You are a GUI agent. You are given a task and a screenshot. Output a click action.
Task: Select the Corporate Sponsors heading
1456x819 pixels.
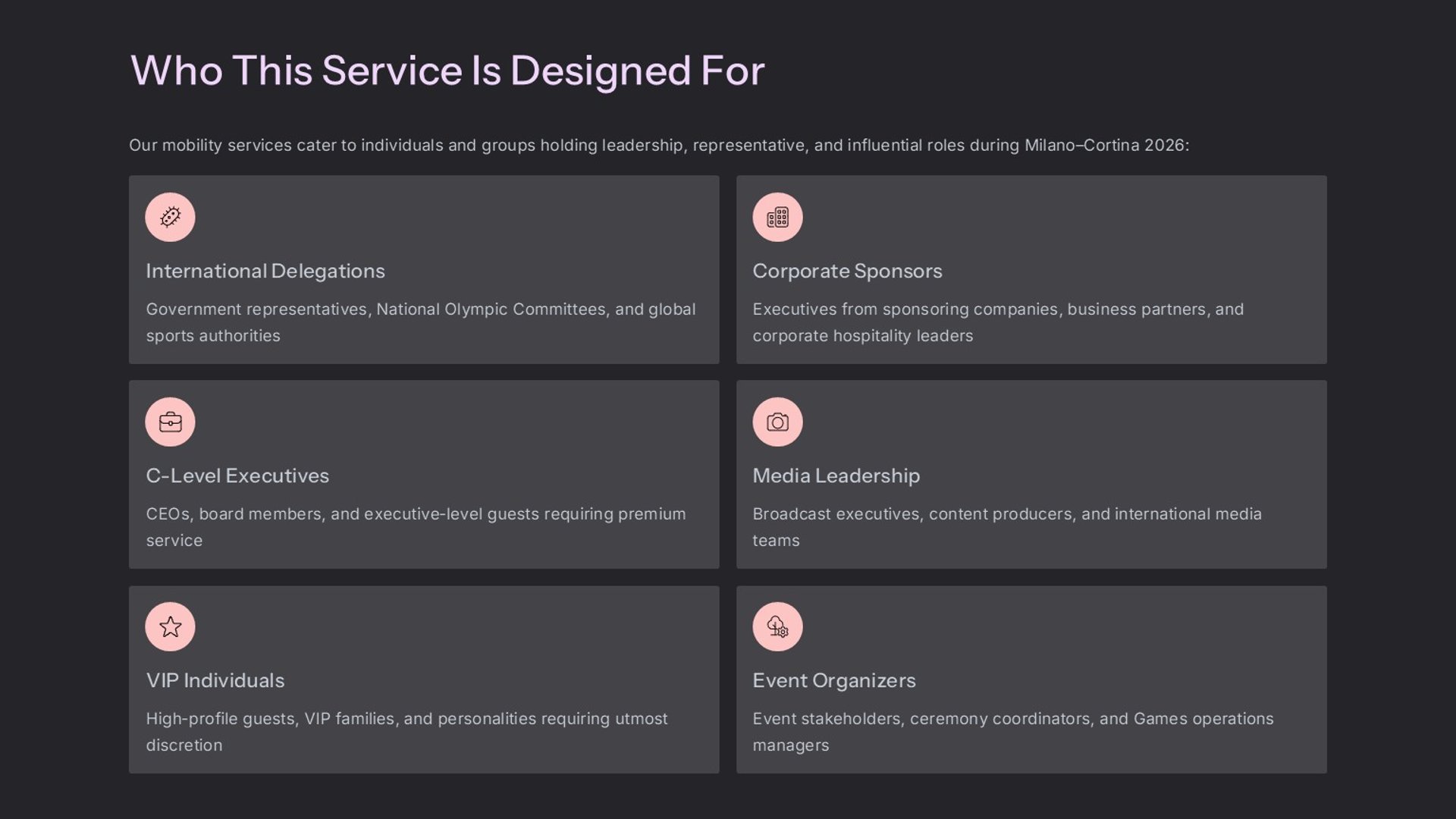click(847, 271)
